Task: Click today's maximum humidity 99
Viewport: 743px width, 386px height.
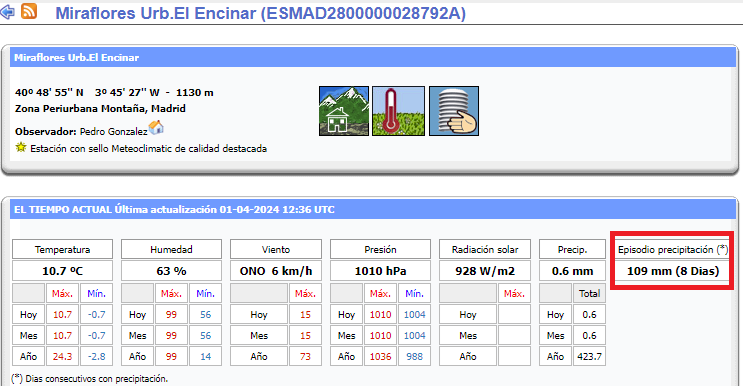Action: (171, 314)
